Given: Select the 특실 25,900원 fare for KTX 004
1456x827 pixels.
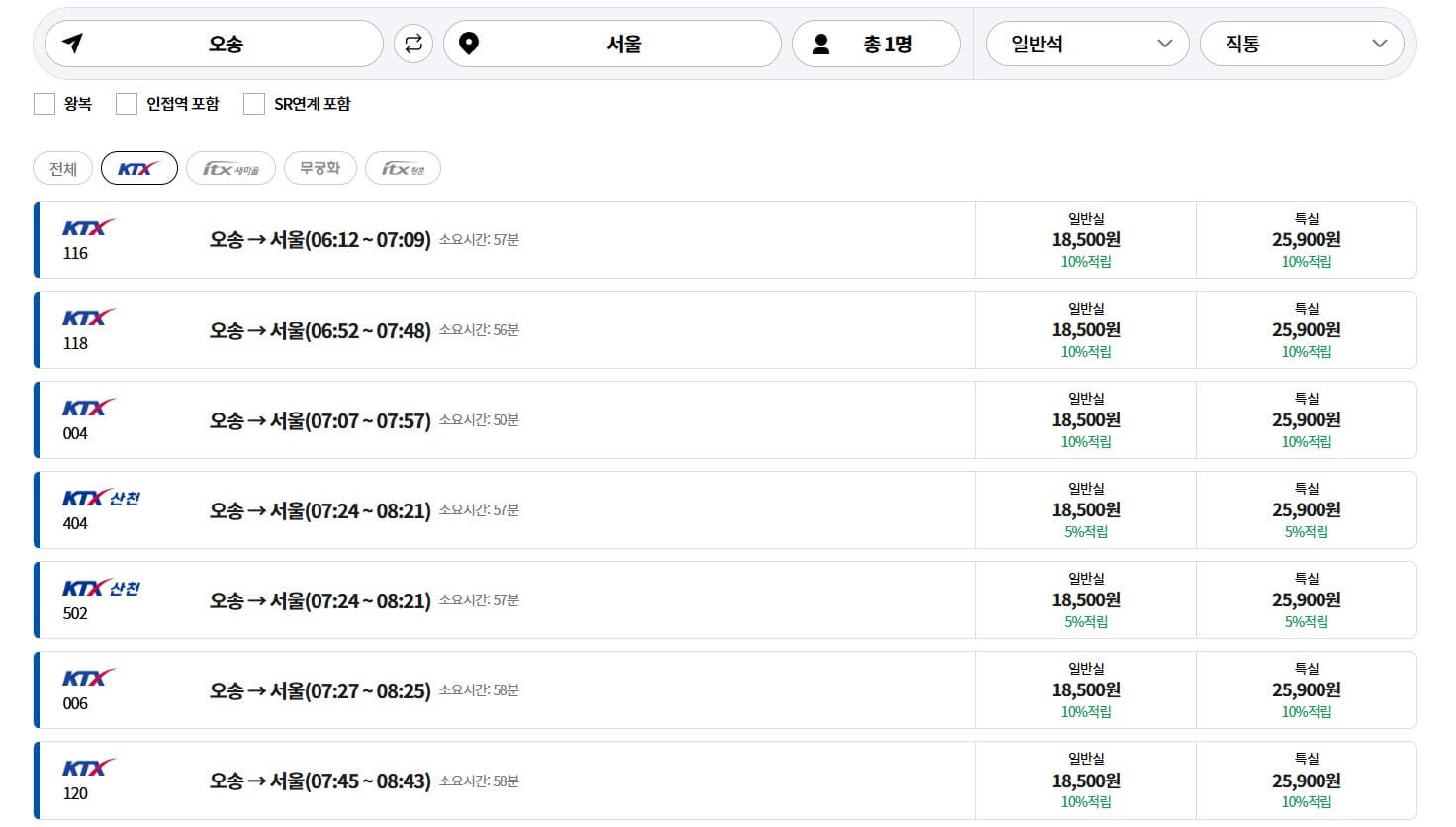Looking at the screenshot, I should (x=1307, y=419).
